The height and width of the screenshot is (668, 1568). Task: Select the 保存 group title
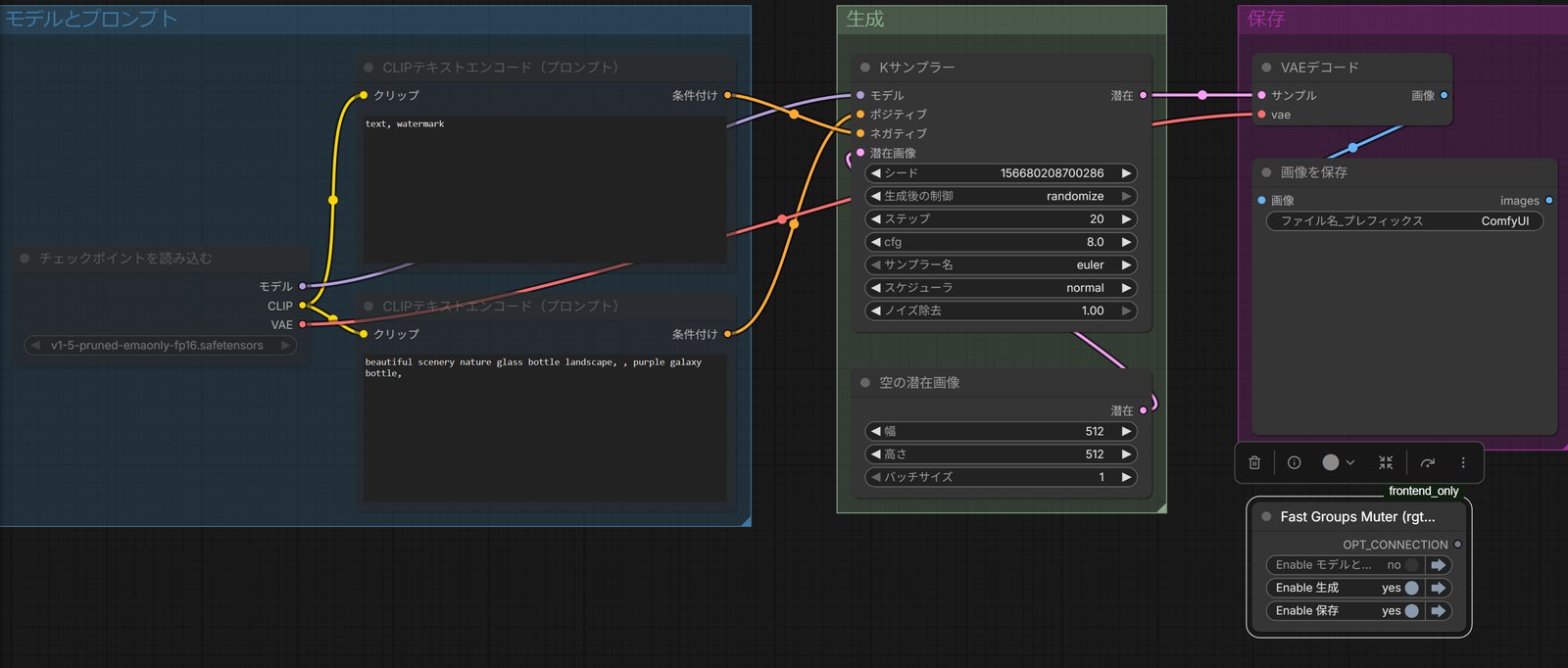(x=1266, y=19)
